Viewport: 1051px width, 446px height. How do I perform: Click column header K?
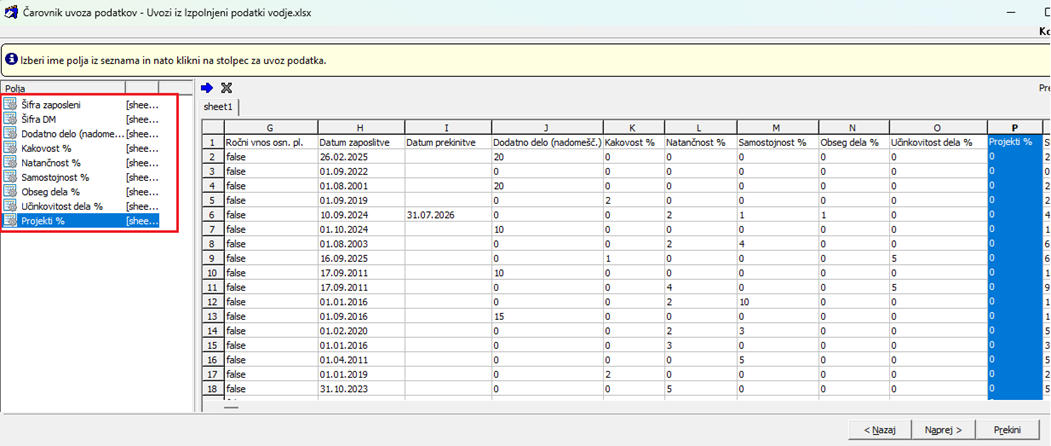pos(633,127)
